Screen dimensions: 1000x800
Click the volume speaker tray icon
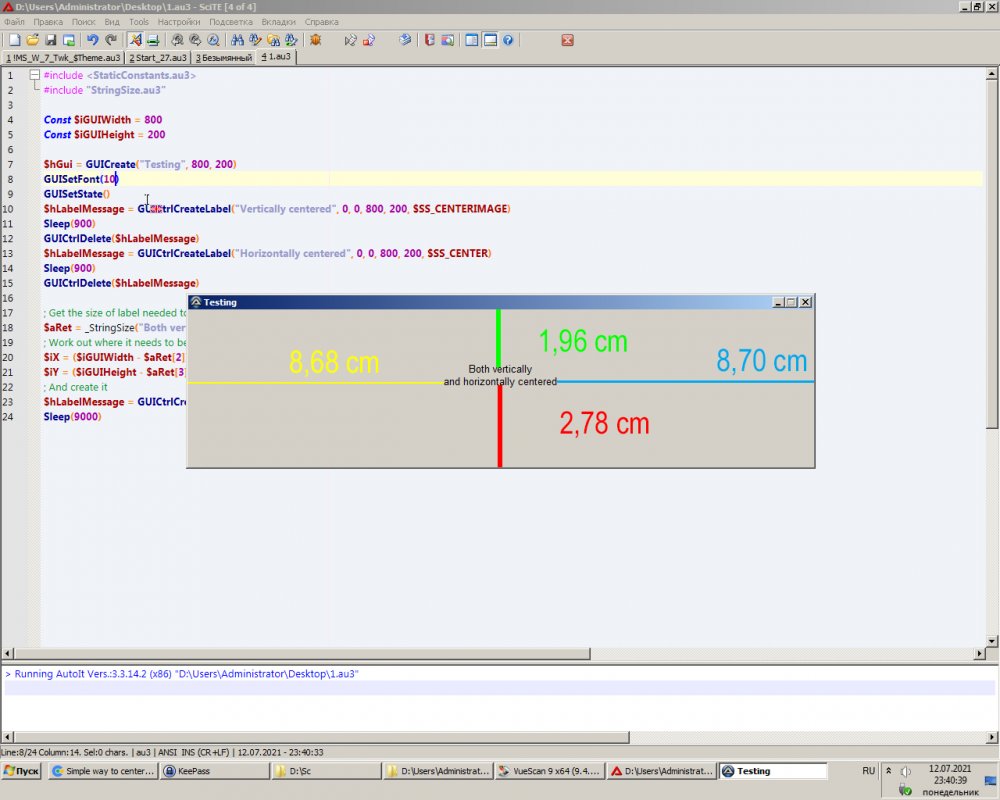(906, 771)
